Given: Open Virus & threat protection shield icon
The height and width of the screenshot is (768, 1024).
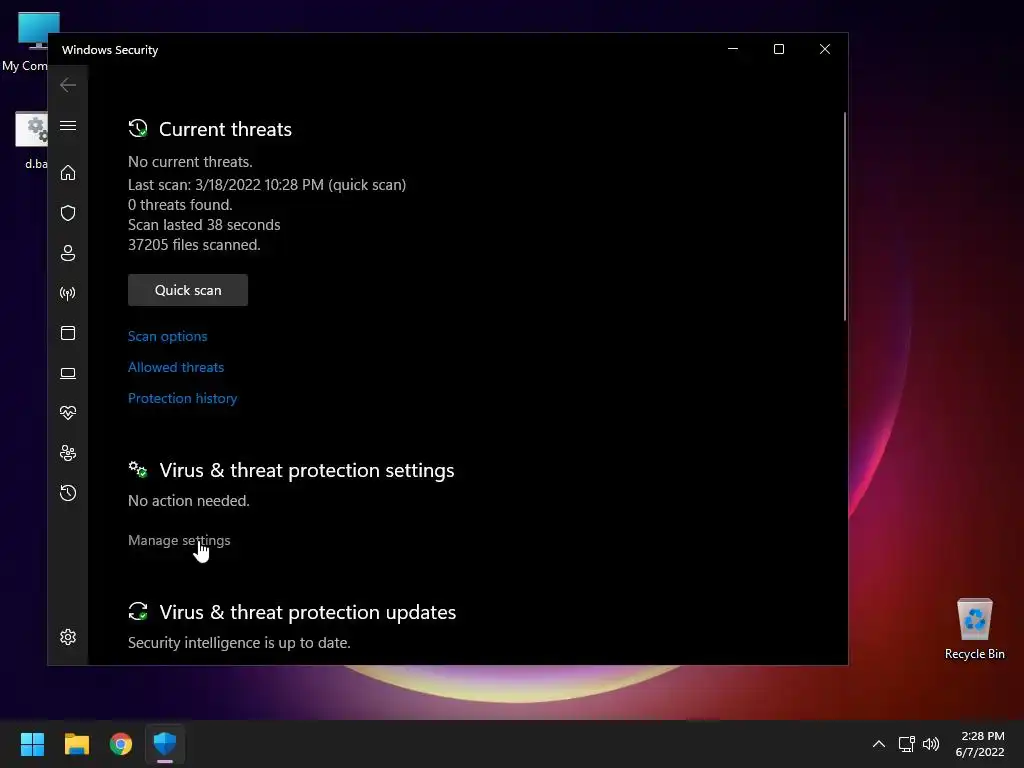Looking at the screenshot, I should pos(68,213).
